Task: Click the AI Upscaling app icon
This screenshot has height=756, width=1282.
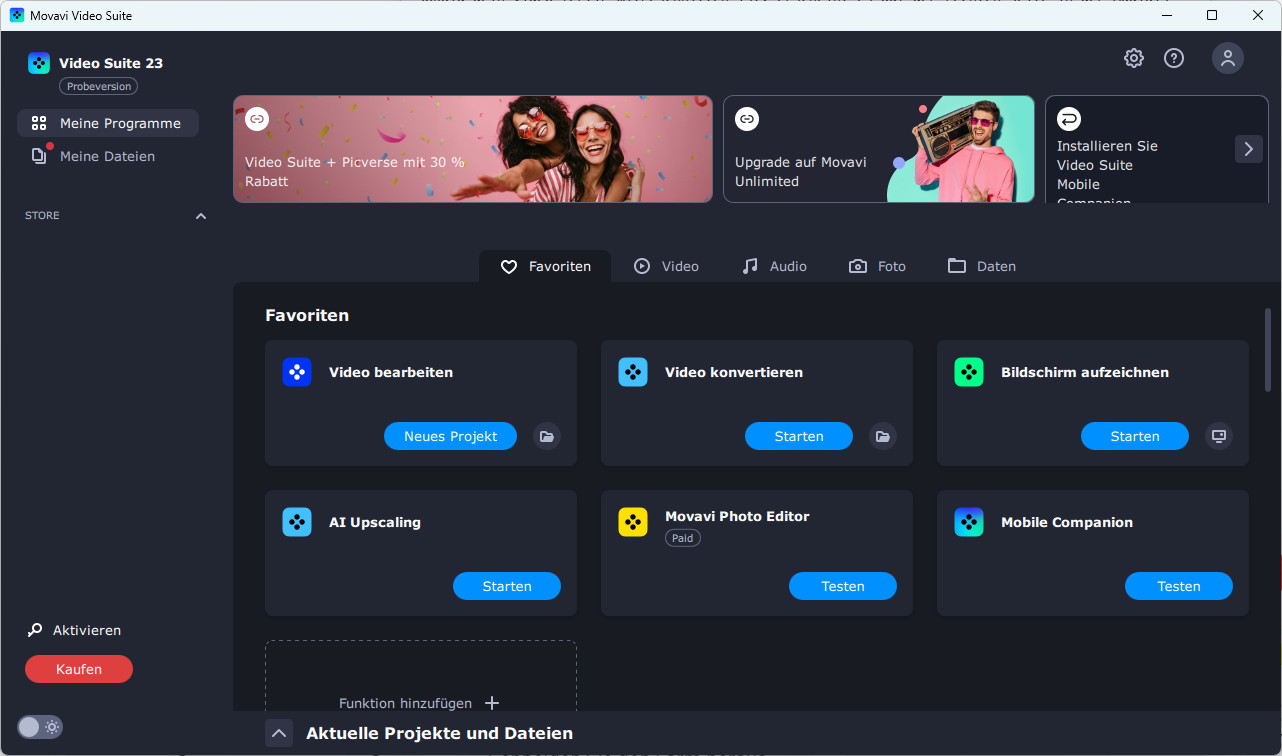Action: point(297,522)
